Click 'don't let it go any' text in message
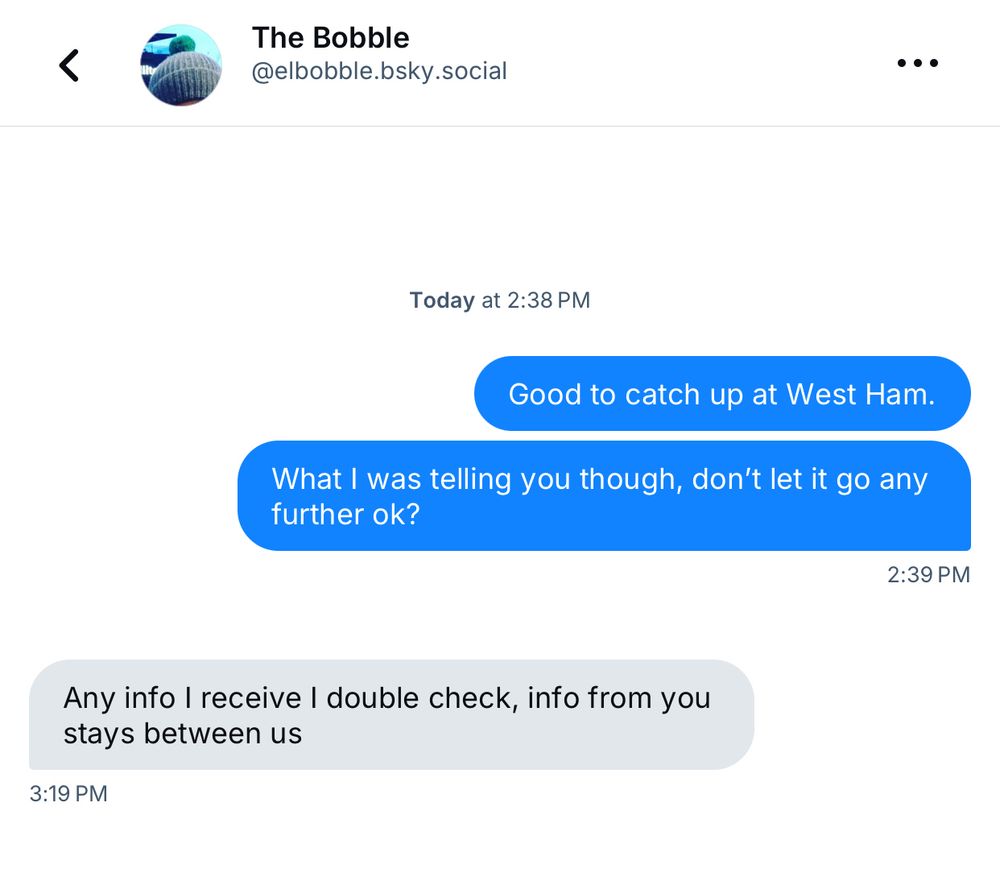Image resolution: width=1000 pixels, height=886 pixels. tap(809, 478)
